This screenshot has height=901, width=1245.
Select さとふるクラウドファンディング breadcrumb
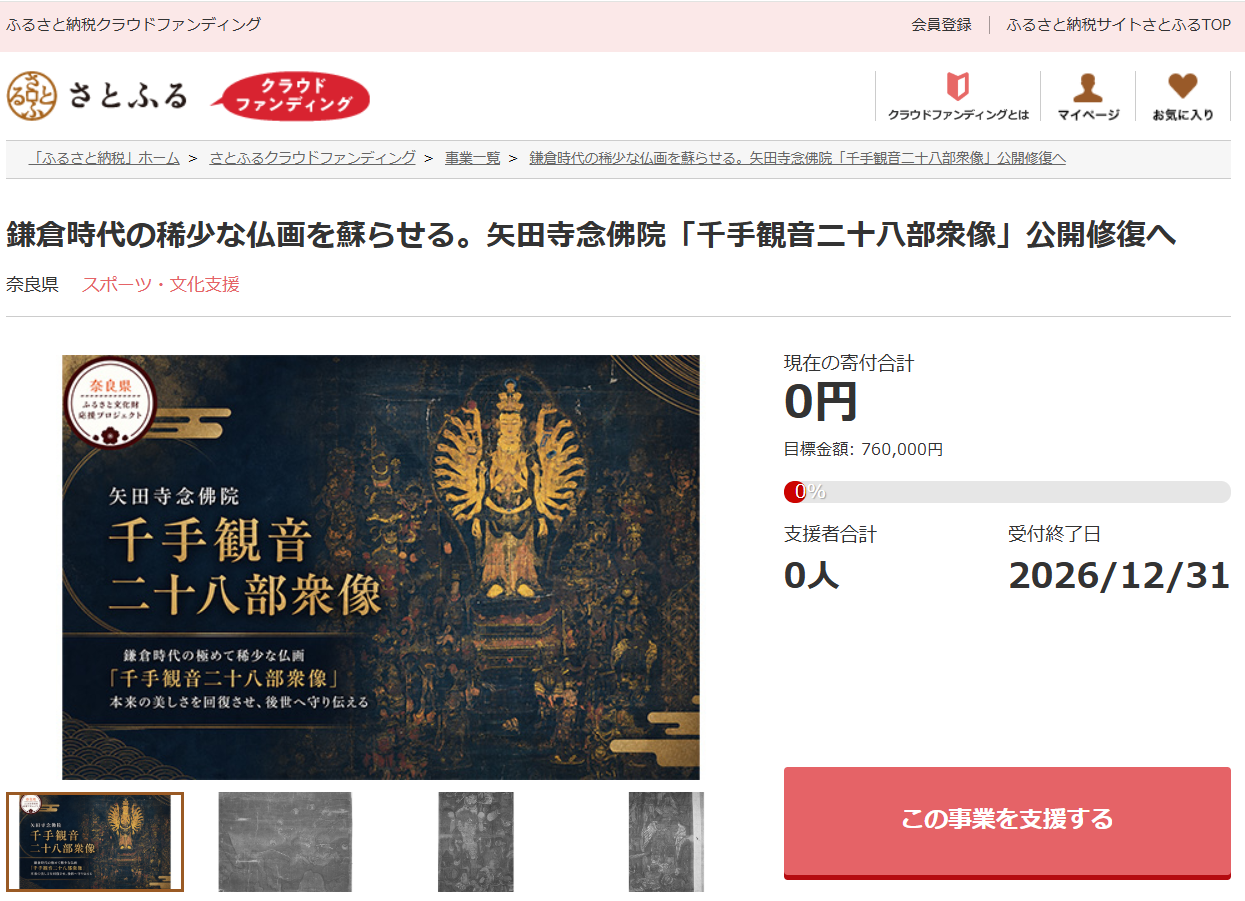(312, 158)
